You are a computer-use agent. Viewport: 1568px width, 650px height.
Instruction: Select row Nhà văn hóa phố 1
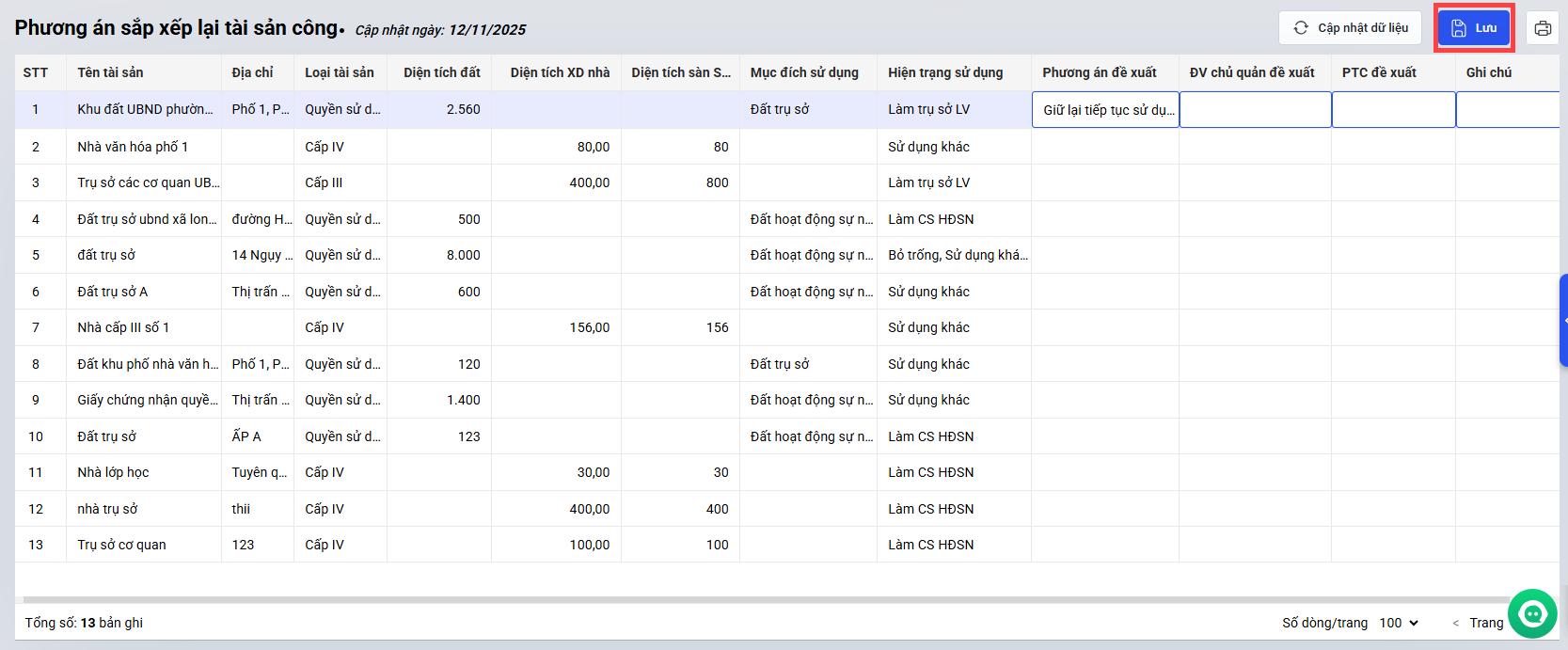point(133,147)
